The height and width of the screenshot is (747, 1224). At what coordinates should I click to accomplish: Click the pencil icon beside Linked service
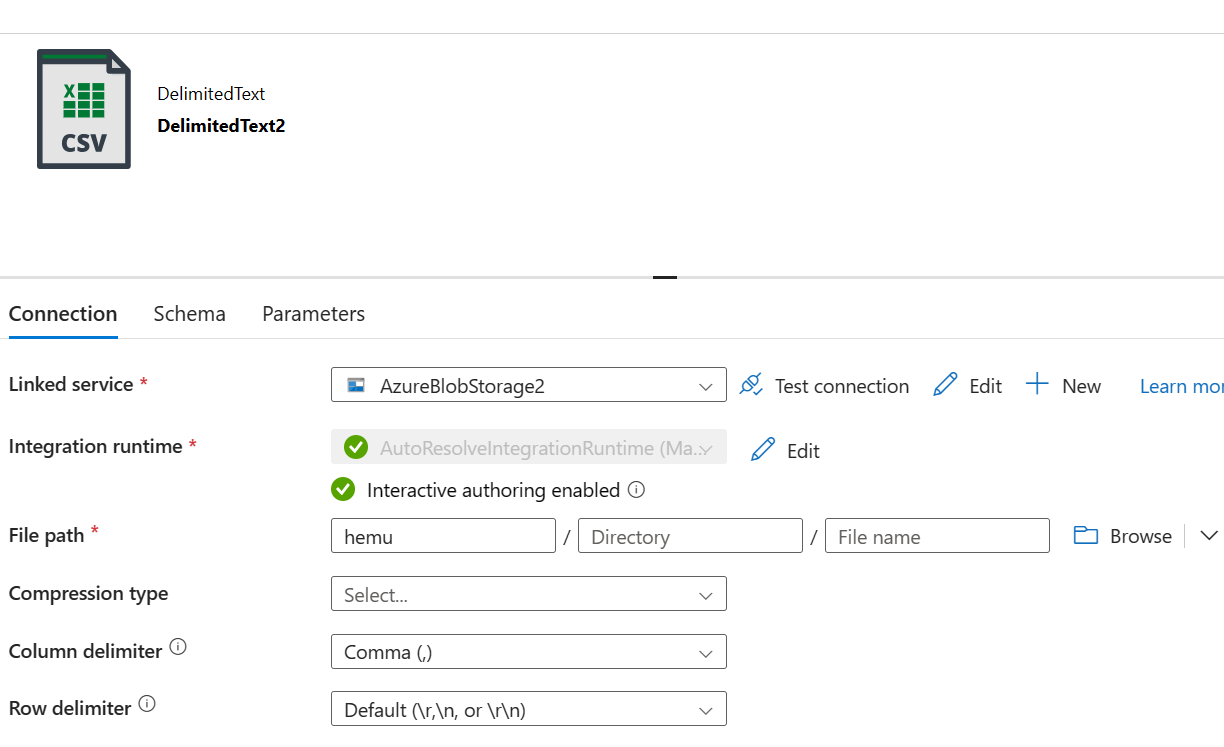(945, 385)
